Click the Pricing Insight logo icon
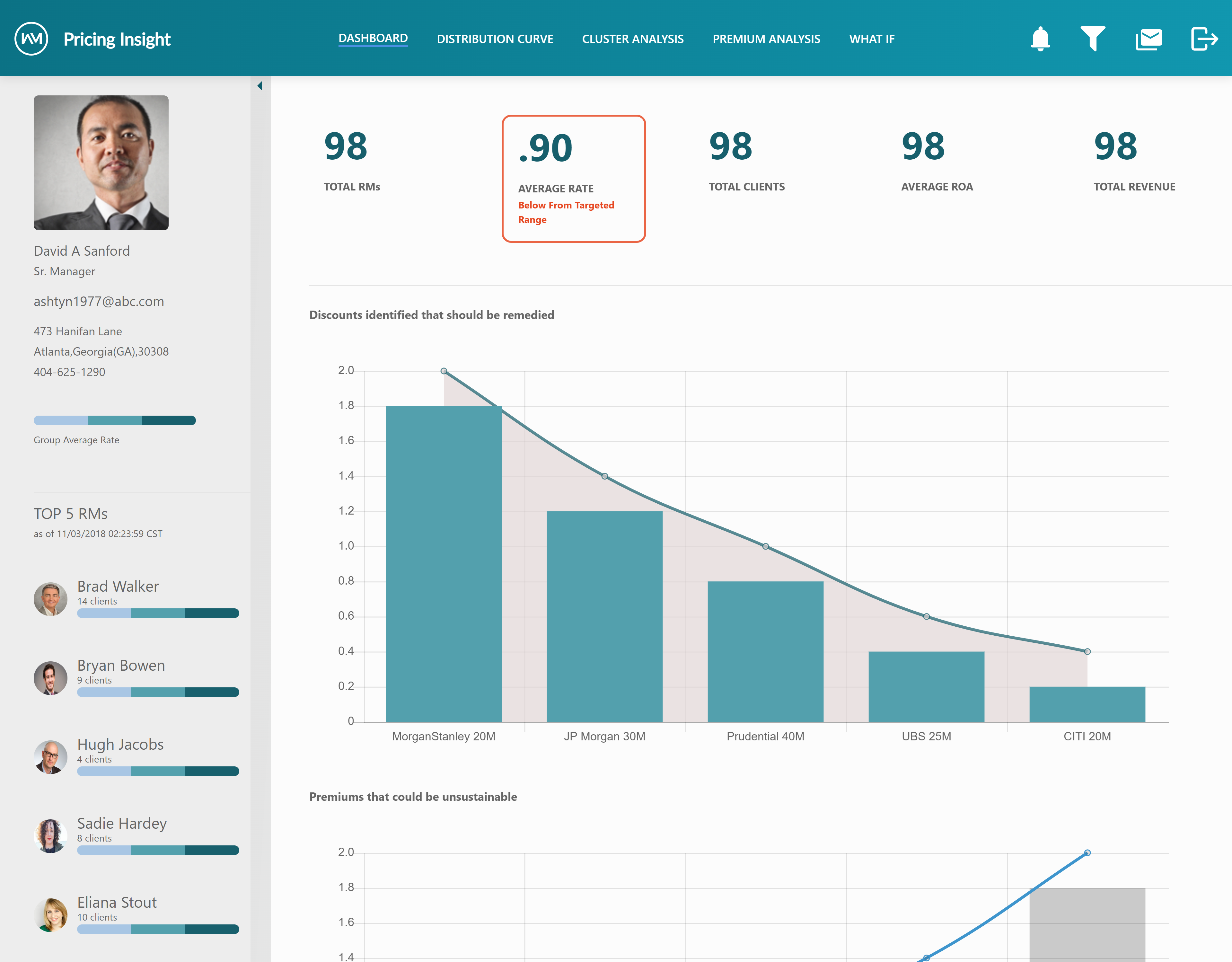This screenshot has height=962, width=1232. (31, 39)
